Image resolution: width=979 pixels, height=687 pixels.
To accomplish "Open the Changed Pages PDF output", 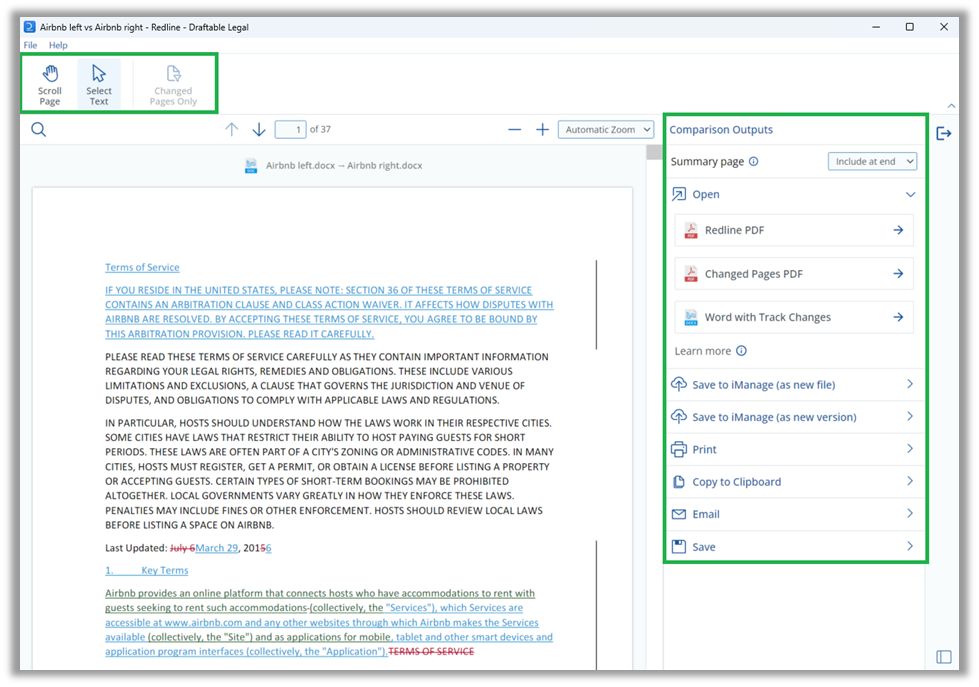I will coord(794,274).
